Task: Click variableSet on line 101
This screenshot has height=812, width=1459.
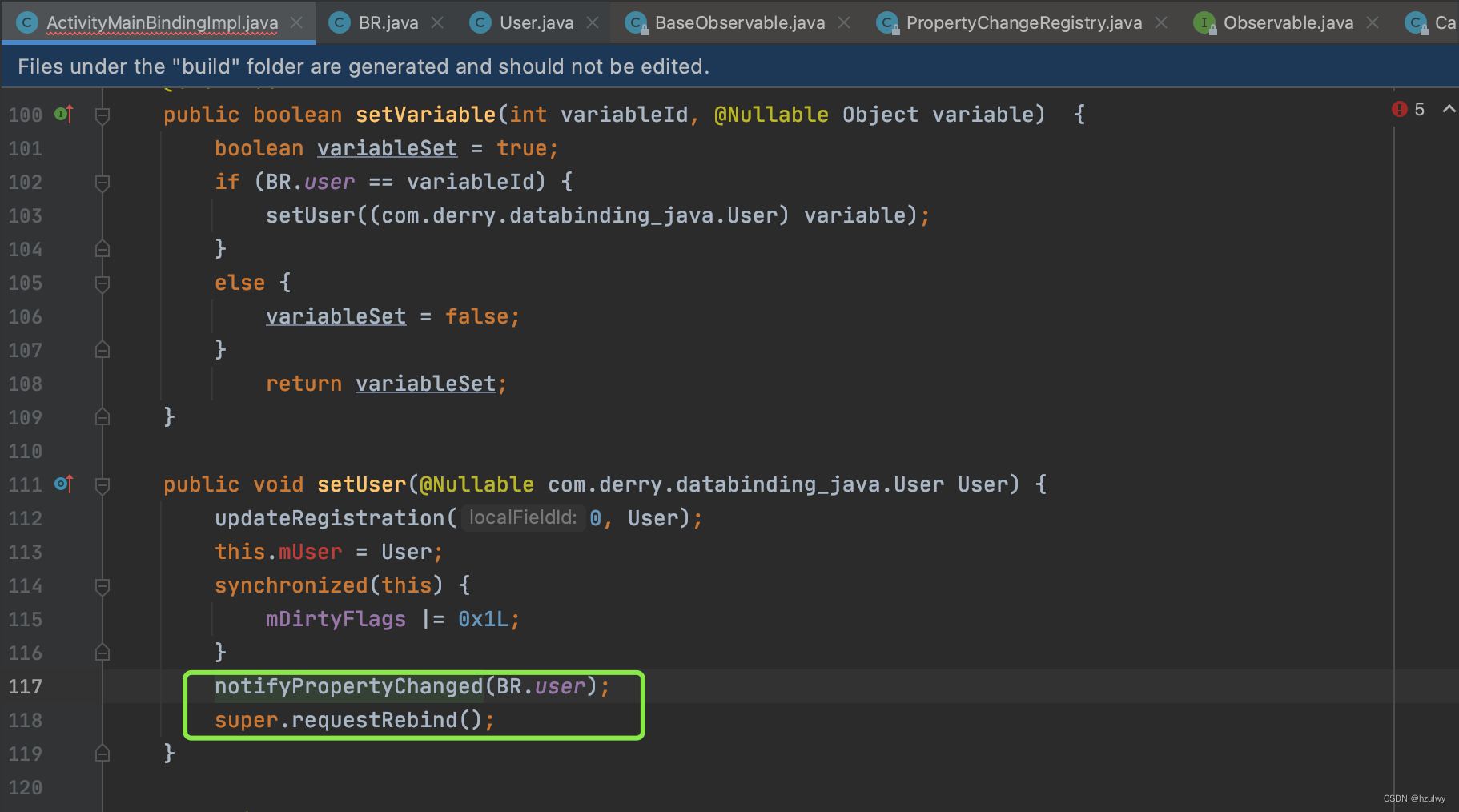Action: tap(388, 148)
